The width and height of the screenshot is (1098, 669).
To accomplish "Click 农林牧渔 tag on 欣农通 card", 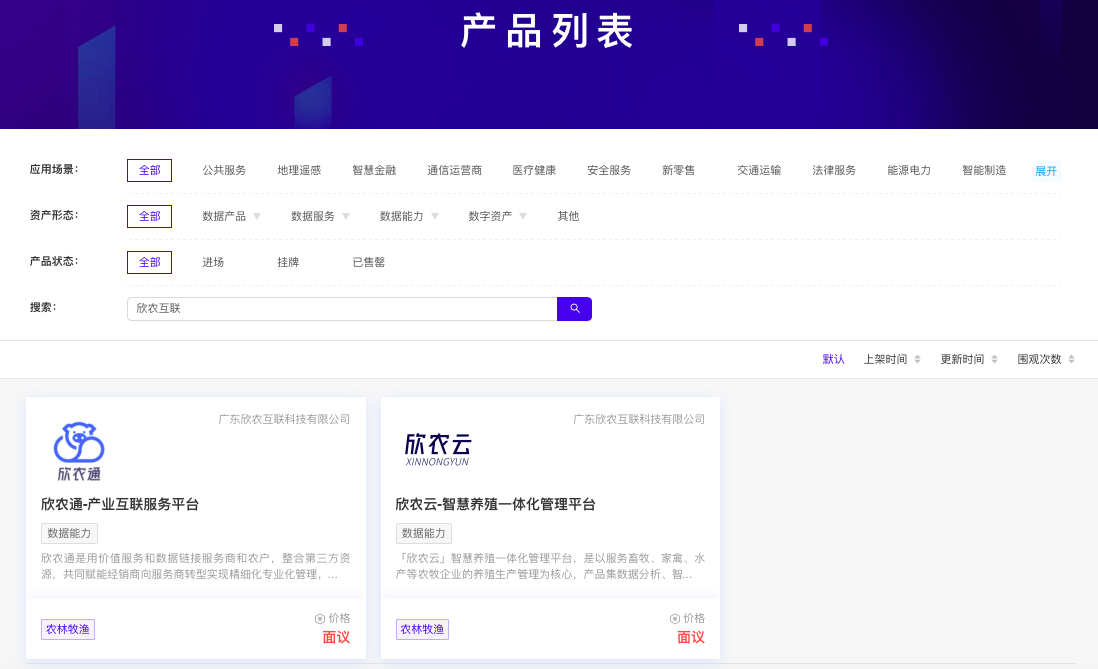I will (x=68, y=629).
